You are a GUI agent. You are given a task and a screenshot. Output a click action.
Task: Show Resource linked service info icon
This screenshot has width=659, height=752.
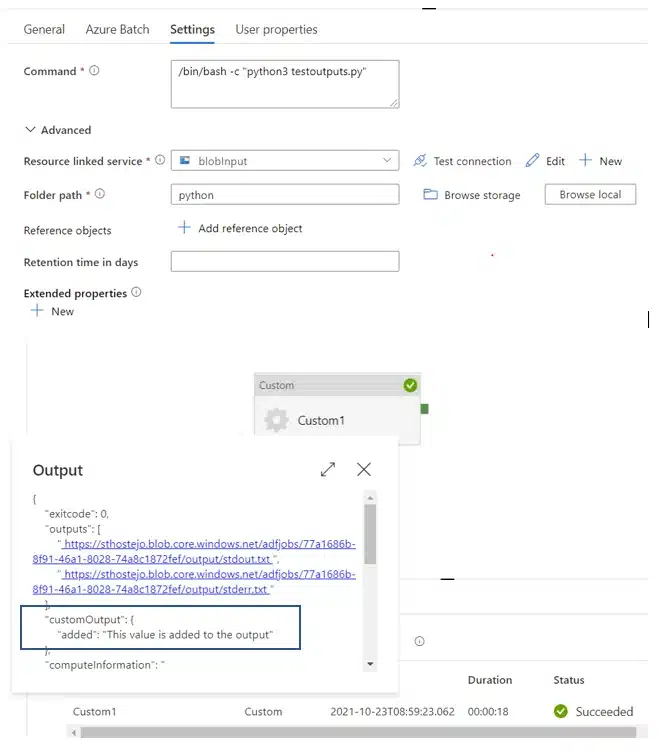[x=160, y=160]
